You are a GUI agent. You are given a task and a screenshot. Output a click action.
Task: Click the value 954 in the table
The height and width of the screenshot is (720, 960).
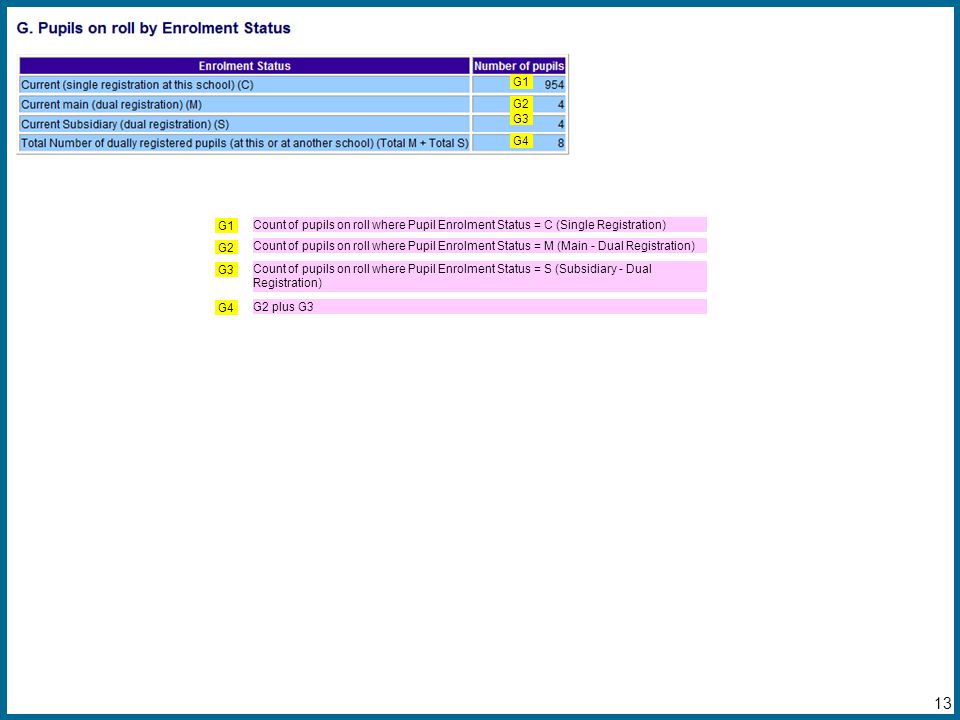(554, 85)
